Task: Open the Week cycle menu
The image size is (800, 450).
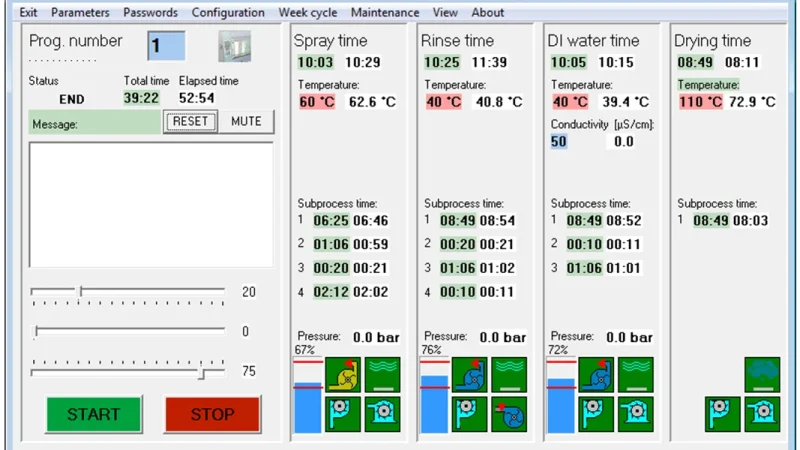Action: [308, 12]
